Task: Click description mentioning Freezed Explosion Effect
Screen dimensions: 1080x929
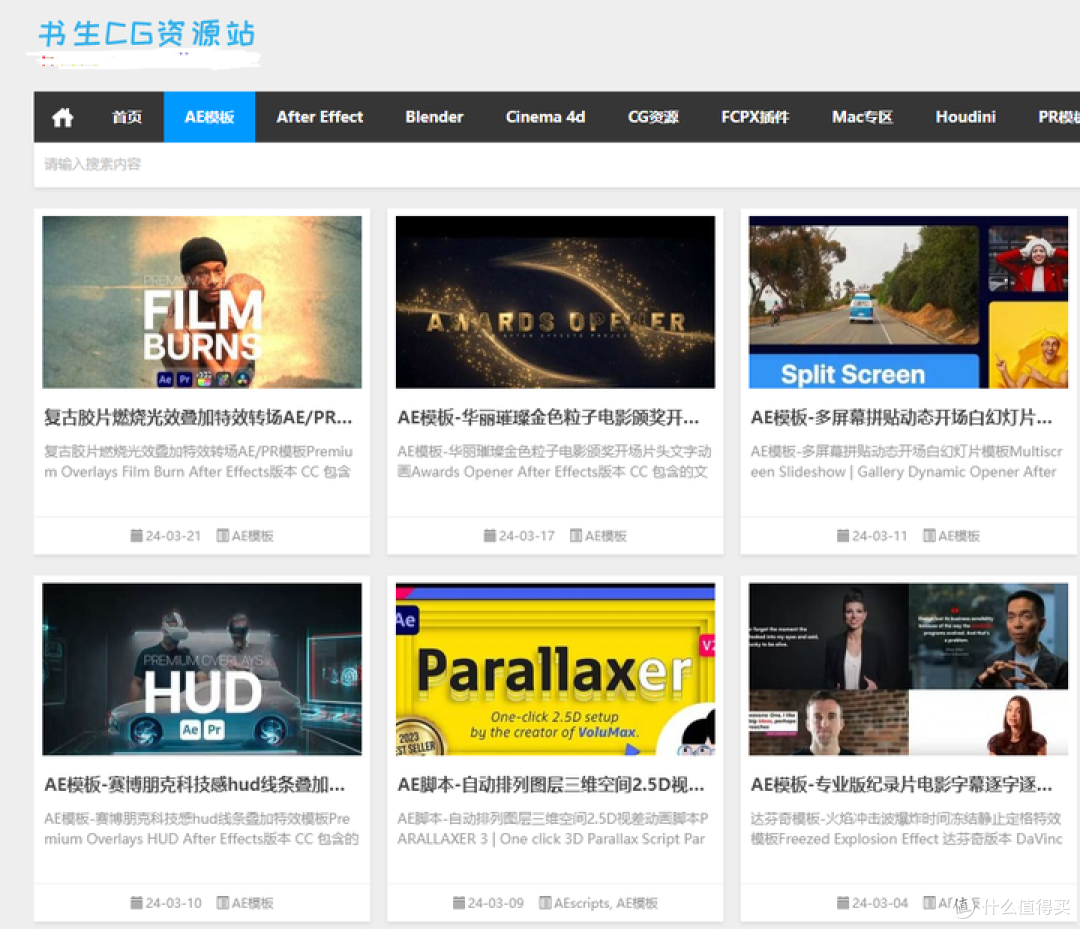Action: pos(906,828)
